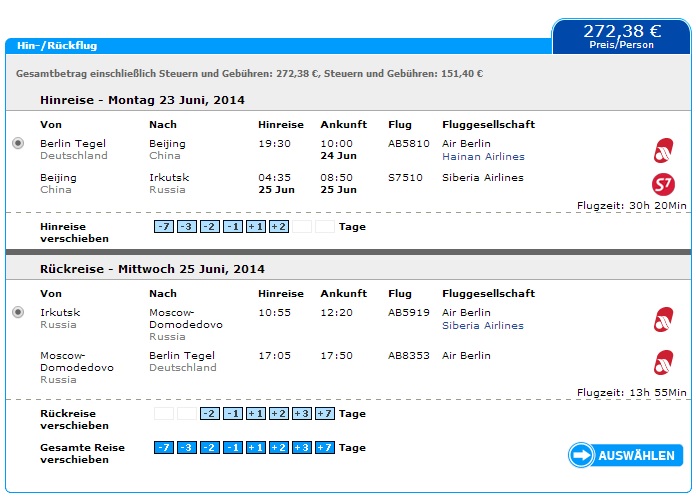Click the Air Berlin logo for flight AB5810
Image resolution: width=696 pixels, height=499 pixels.
coord(663,150)
